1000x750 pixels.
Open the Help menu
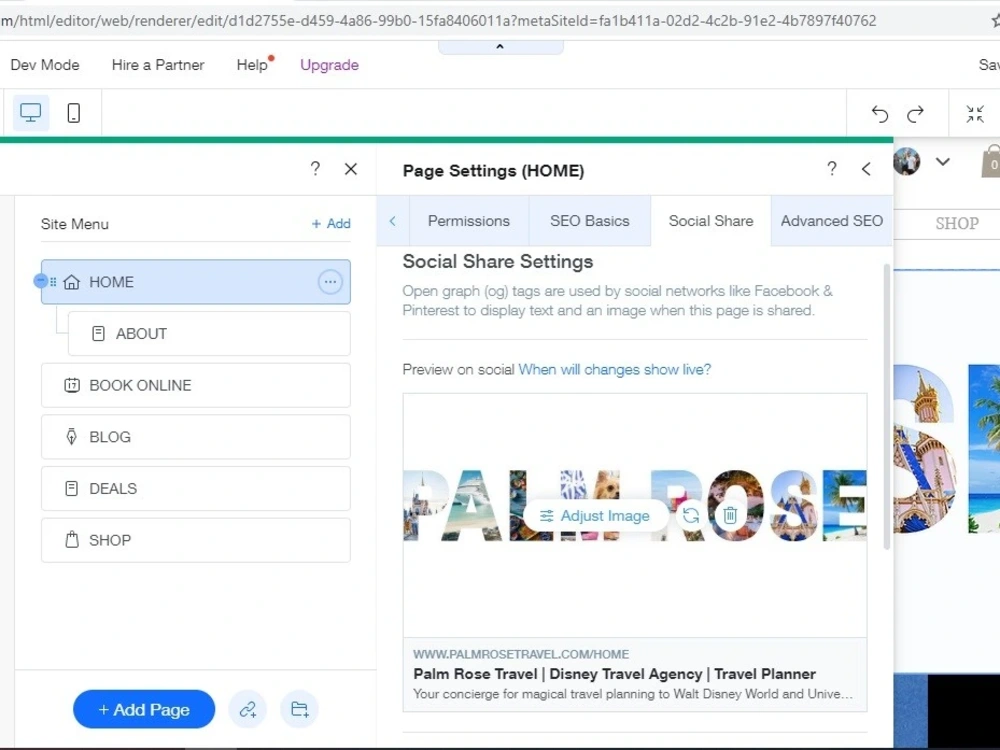pyautogui.click(x=253, y=65)
